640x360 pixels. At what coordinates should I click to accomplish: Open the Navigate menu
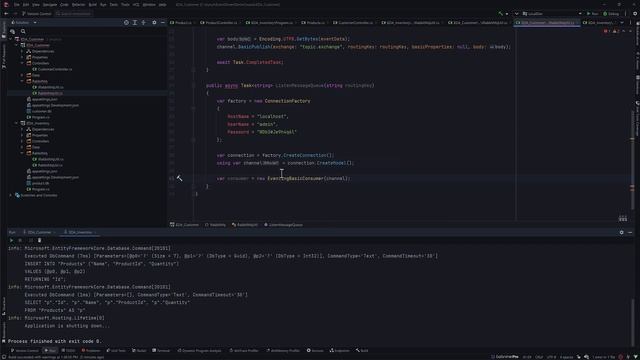coord(50,4)
